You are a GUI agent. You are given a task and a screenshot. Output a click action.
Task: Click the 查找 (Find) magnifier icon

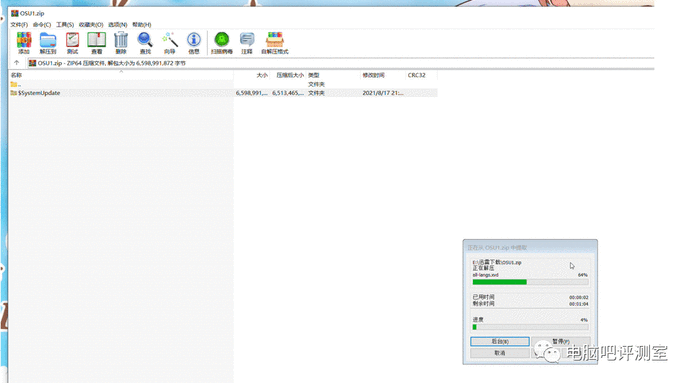tap(145, 43)
